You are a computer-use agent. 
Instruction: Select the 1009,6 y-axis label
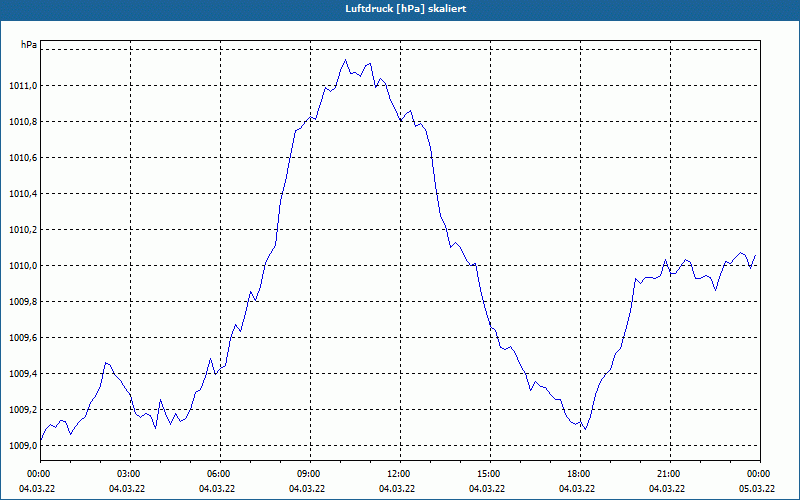coord(23,338)
